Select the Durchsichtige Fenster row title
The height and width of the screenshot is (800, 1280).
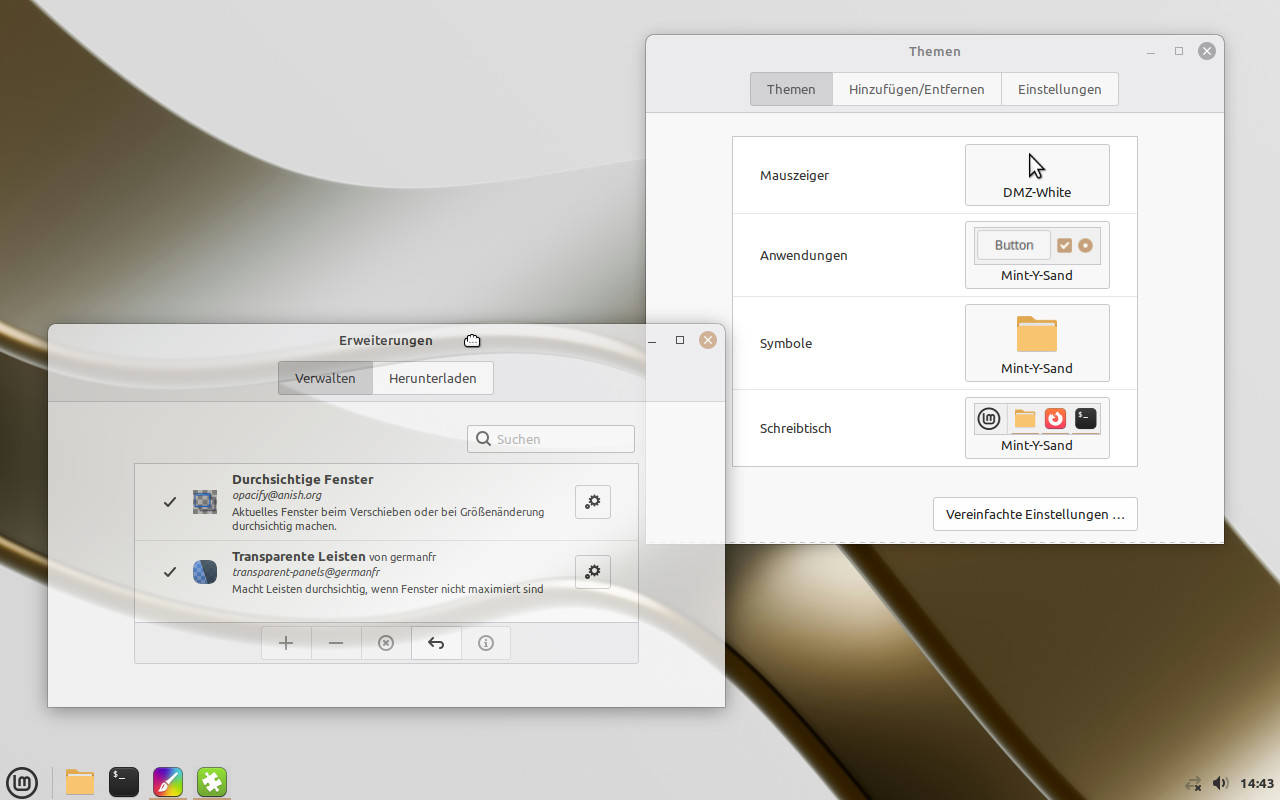(x=303, y=480)
